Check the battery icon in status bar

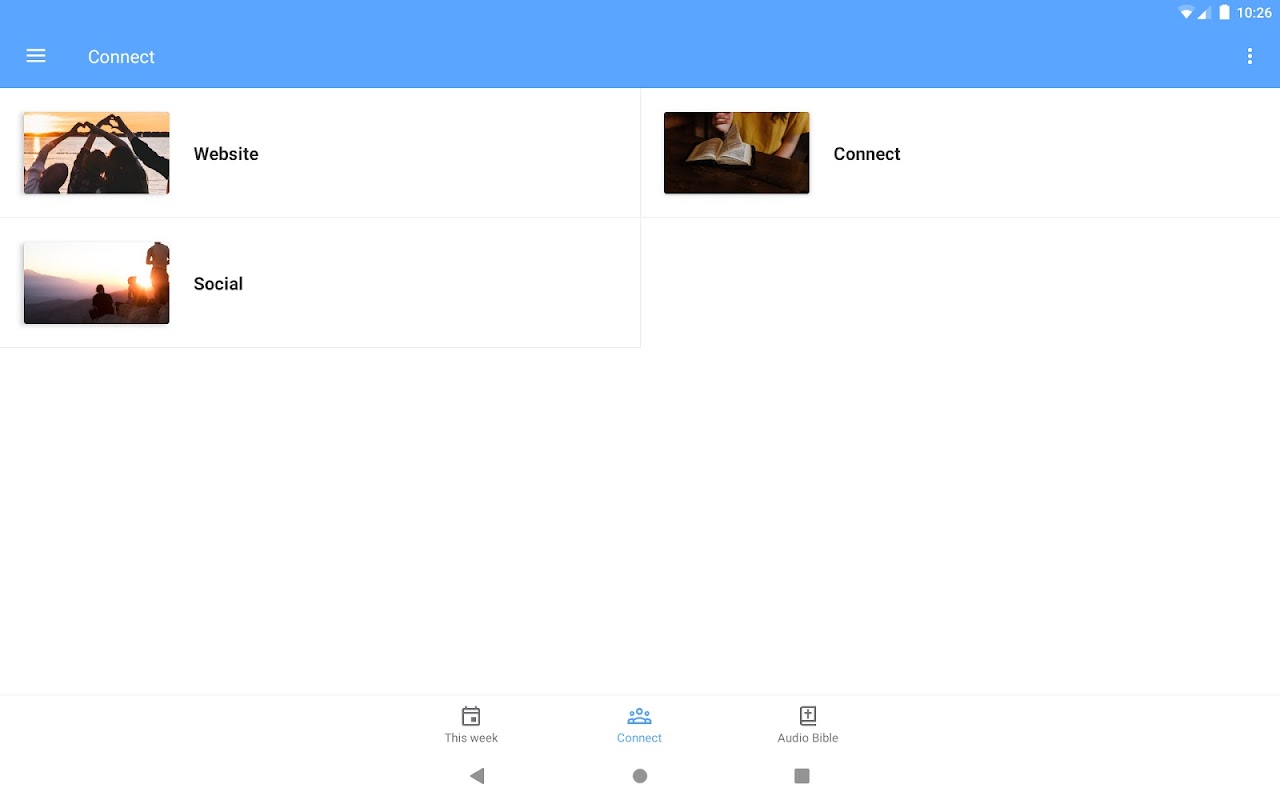pos(1224,13)
